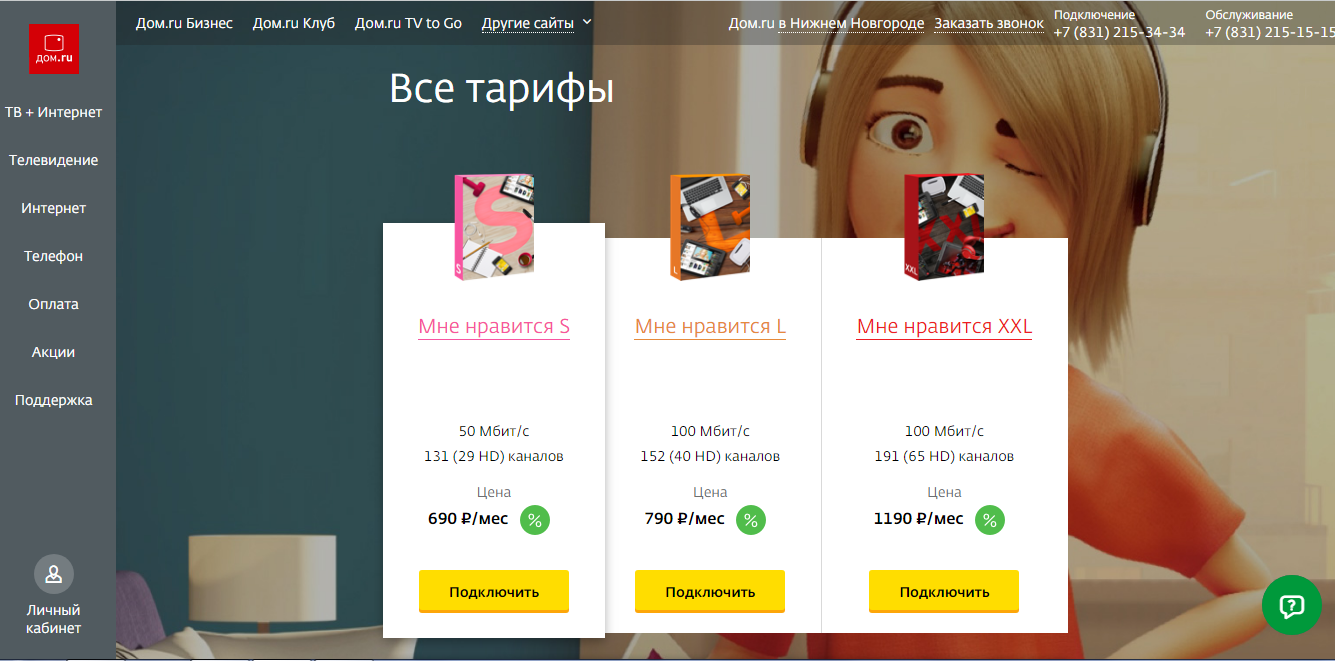Open the Мне нравится S tariff link

(x=494, y=327)
